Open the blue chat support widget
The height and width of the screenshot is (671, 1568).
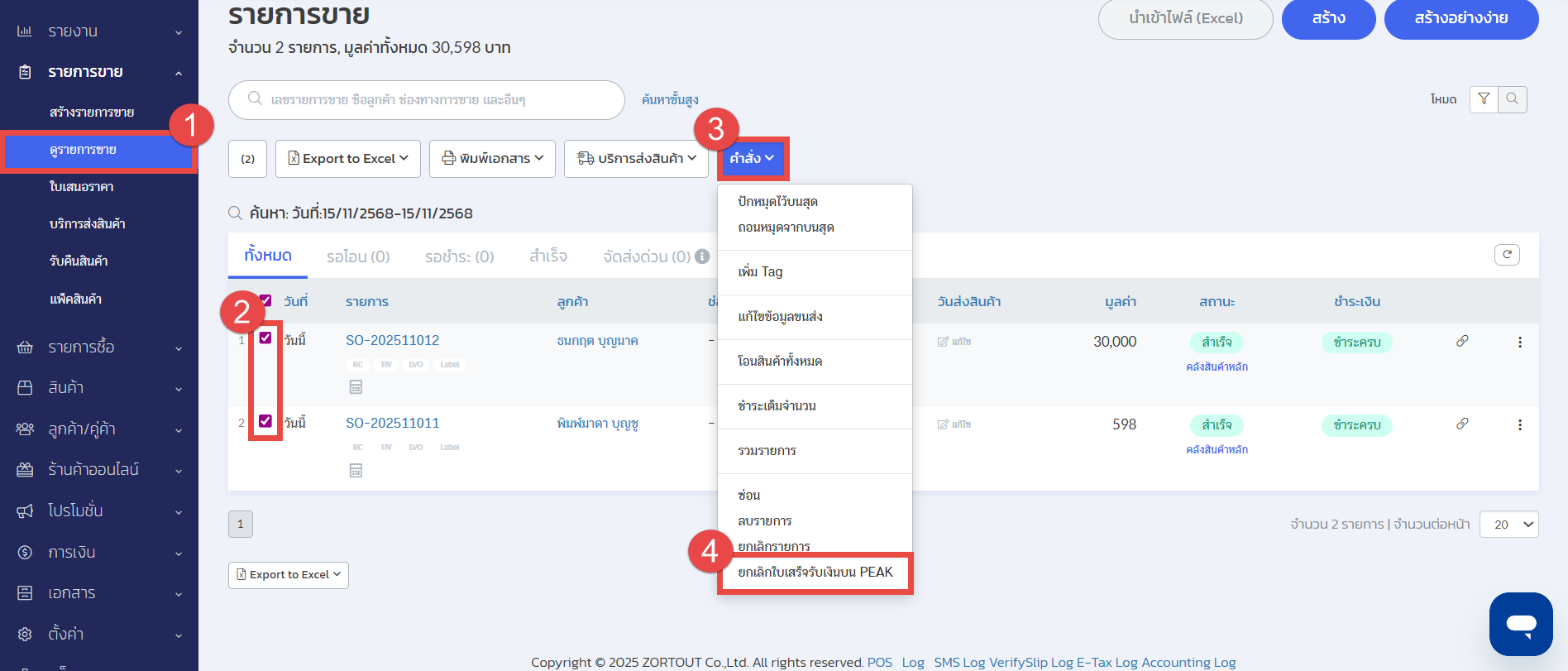pyautogui.click(x=1520, y=624)
